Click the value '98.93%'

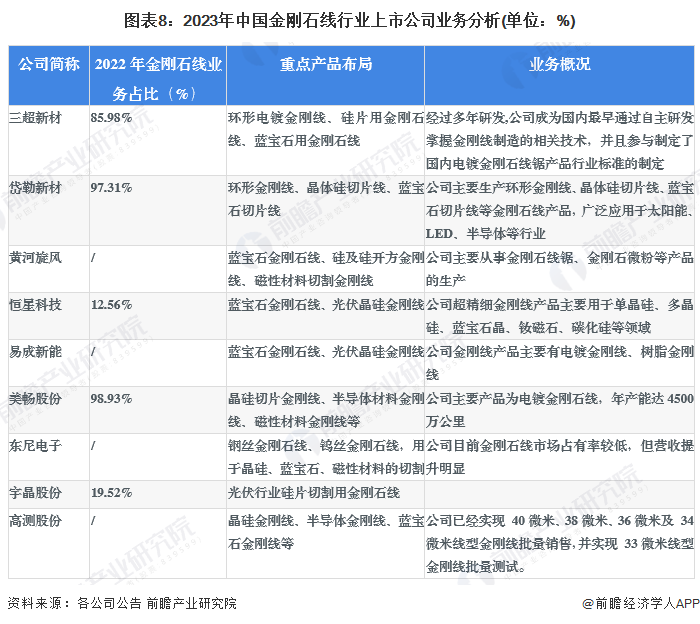tap(111, 399)
